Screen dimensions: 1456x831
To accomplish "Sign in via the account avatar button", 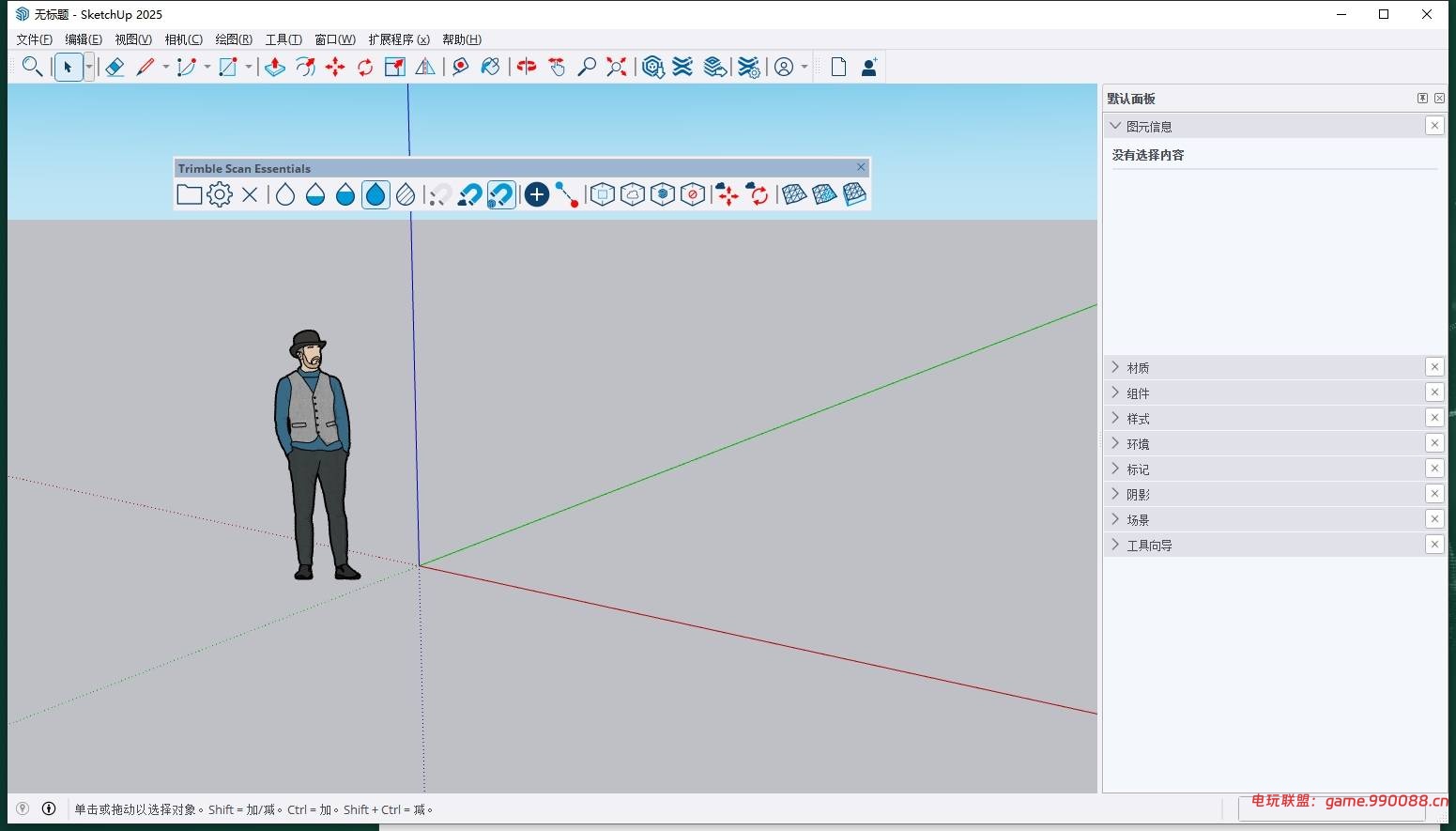I will [x=783, y=67].
